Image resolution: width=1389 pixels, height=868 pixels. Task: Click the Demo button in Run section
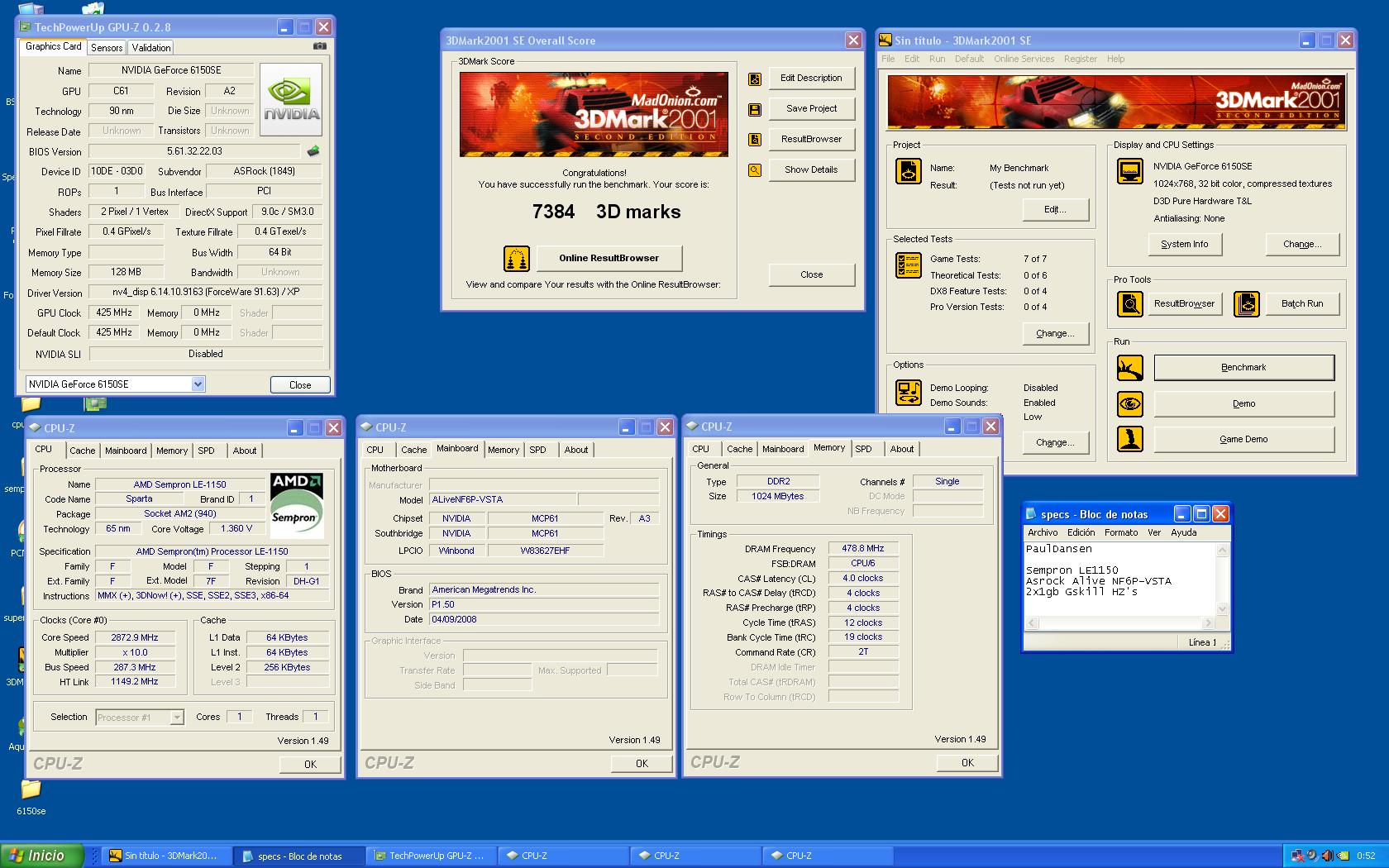pos(1243,404)
